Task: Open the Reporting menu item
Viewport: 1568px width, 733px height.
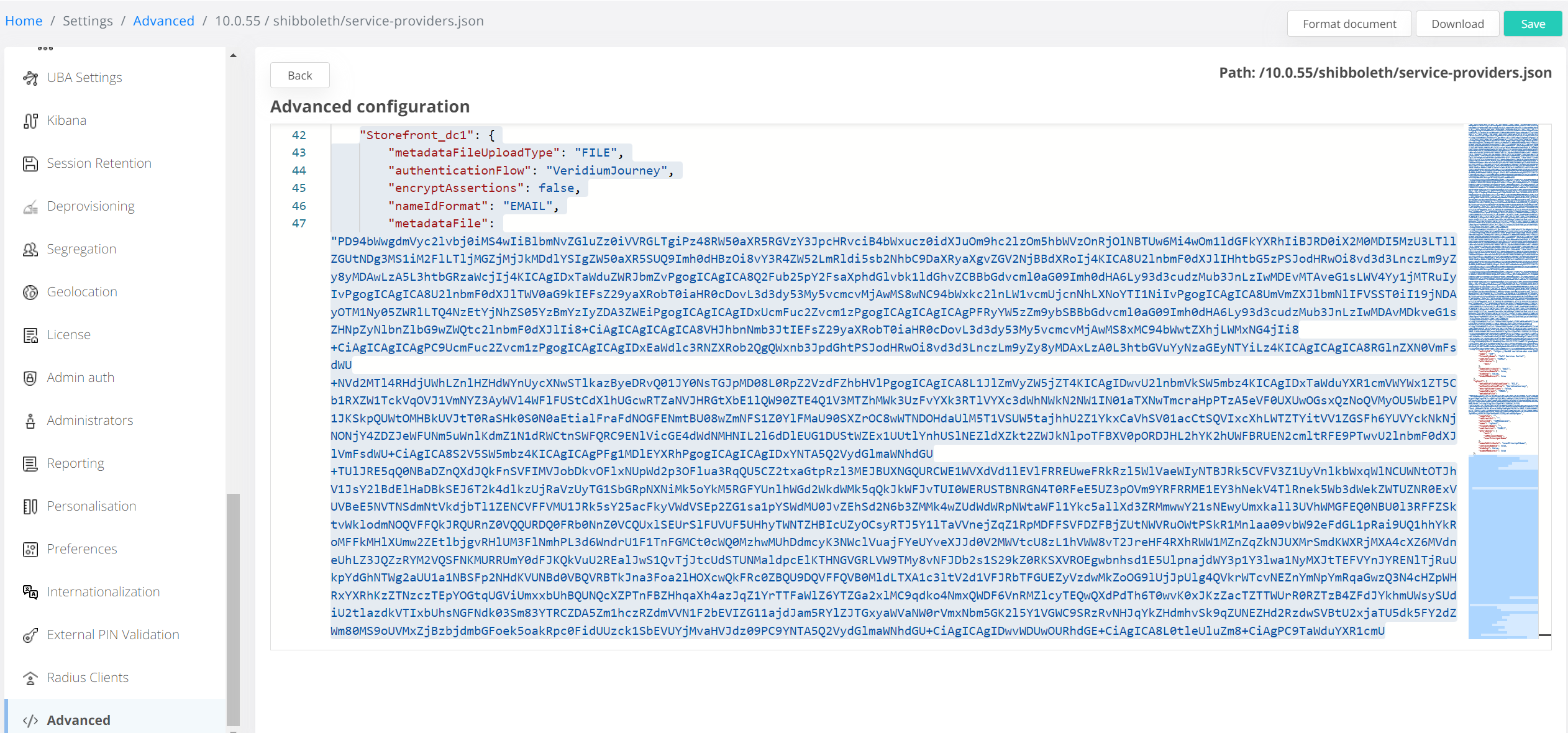Action: click(x=75, y=463)
